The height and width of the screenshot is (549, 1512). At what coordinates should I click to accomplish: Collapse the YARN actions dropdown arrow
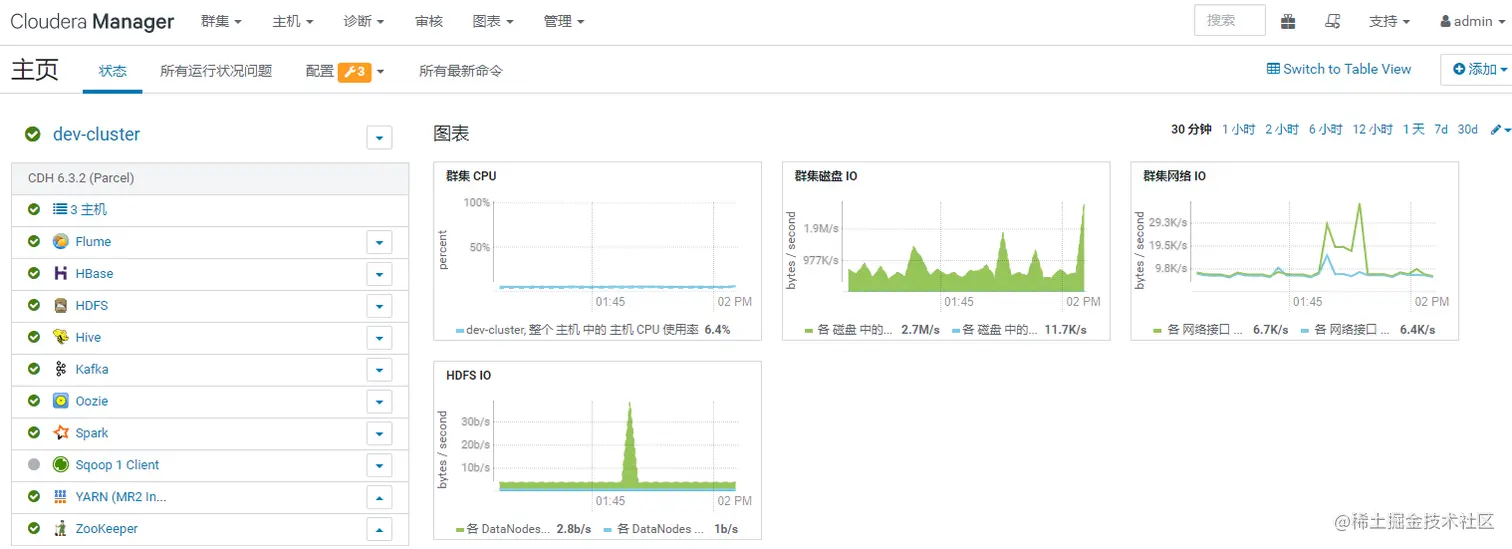379,497
